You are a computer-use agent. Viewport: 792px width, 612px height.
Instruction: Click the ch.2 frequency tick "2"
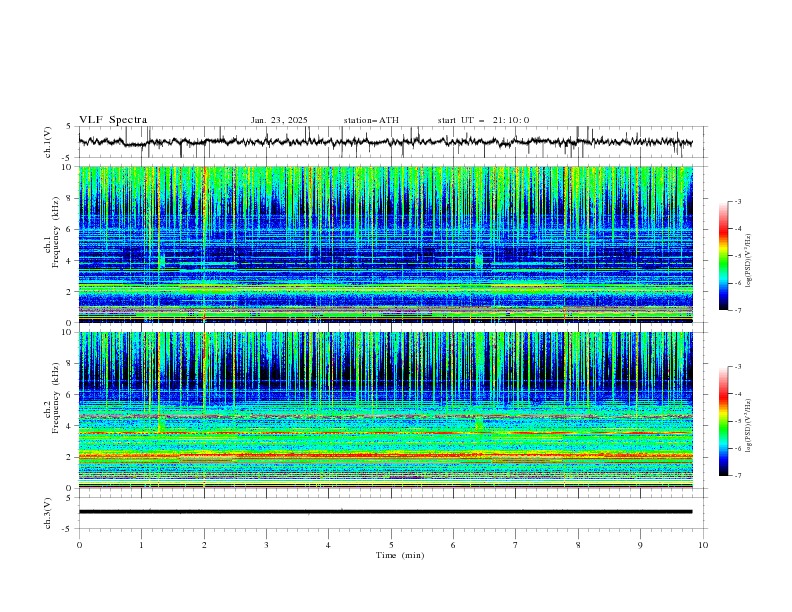[70, 457]
